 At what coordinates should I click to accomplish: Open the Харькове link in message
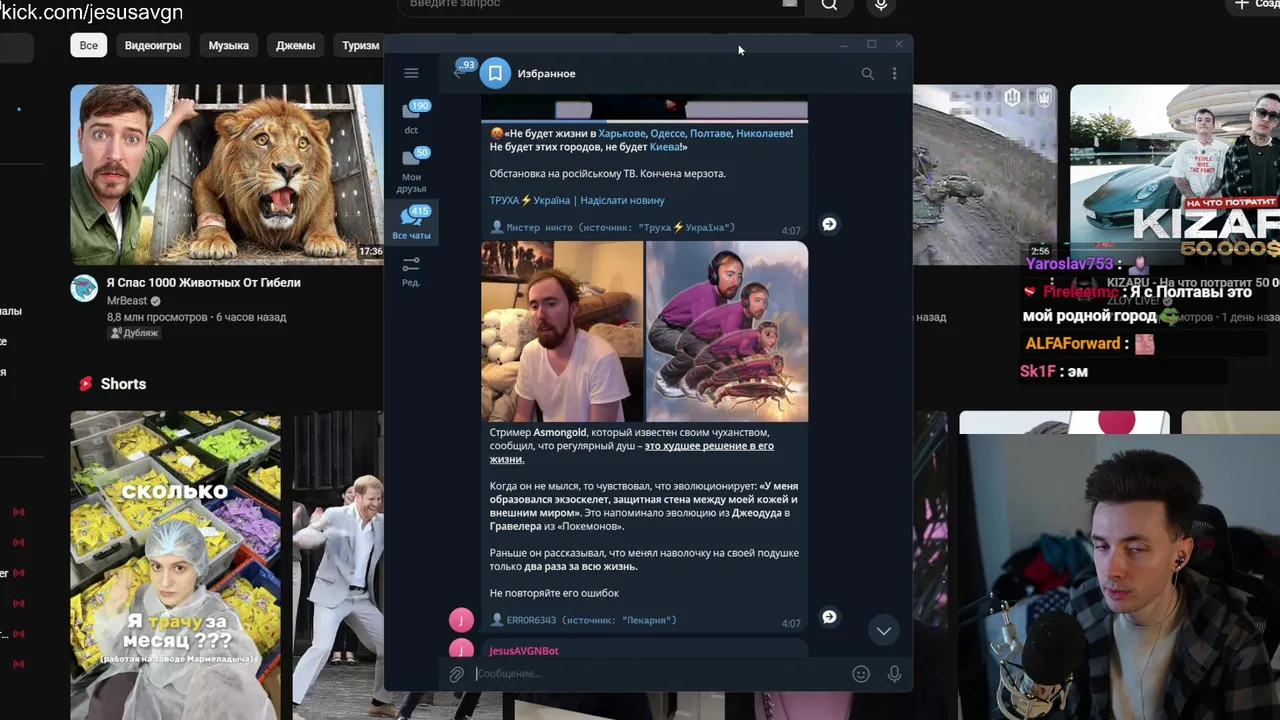point(622,133)
